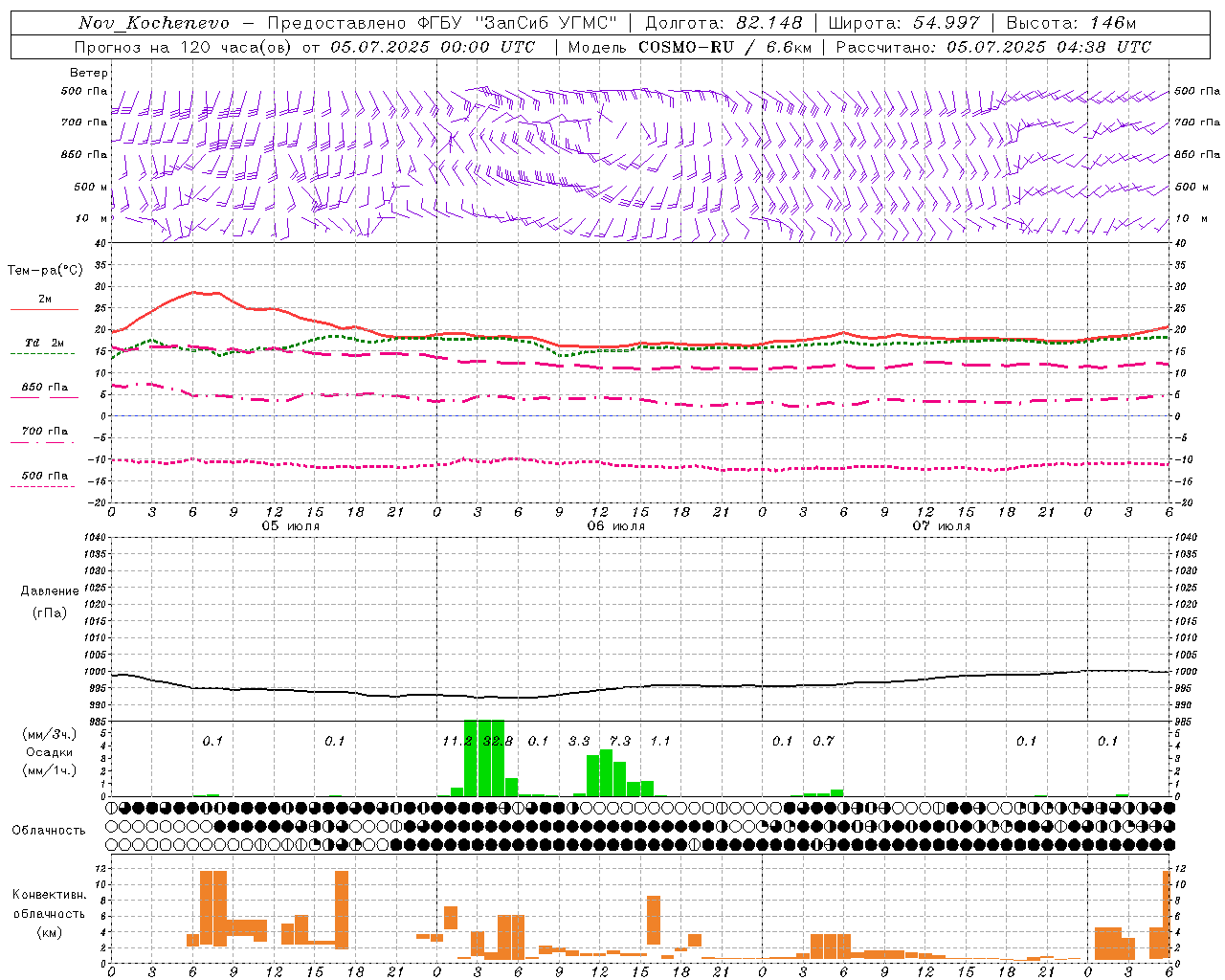Click the '06 июля' date label

(x=616, y=526)
